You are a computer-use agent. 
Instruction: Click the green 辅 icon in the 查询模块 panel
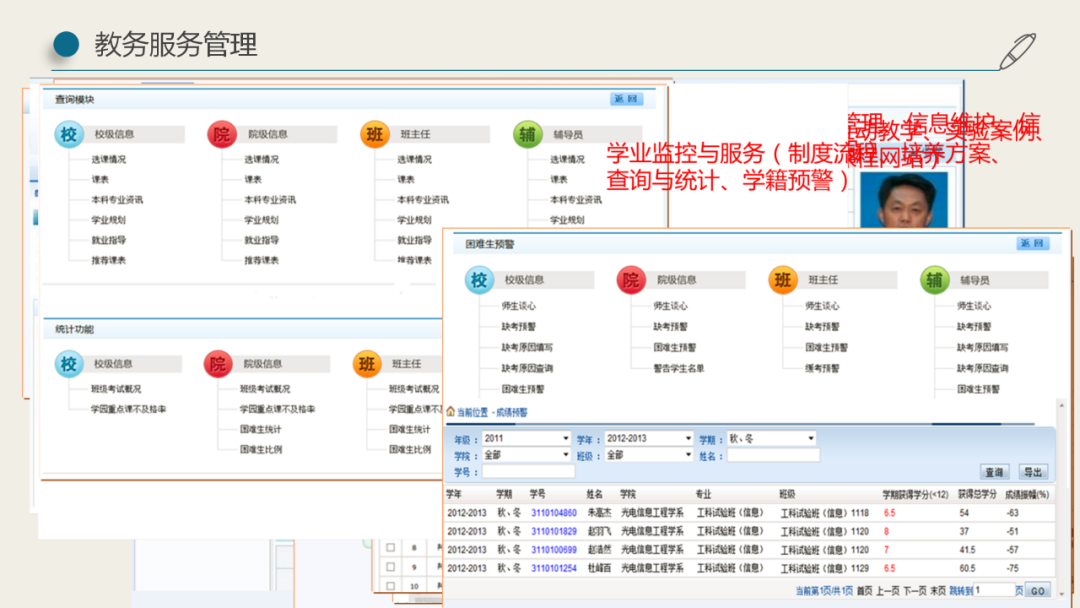coord(528,134)
